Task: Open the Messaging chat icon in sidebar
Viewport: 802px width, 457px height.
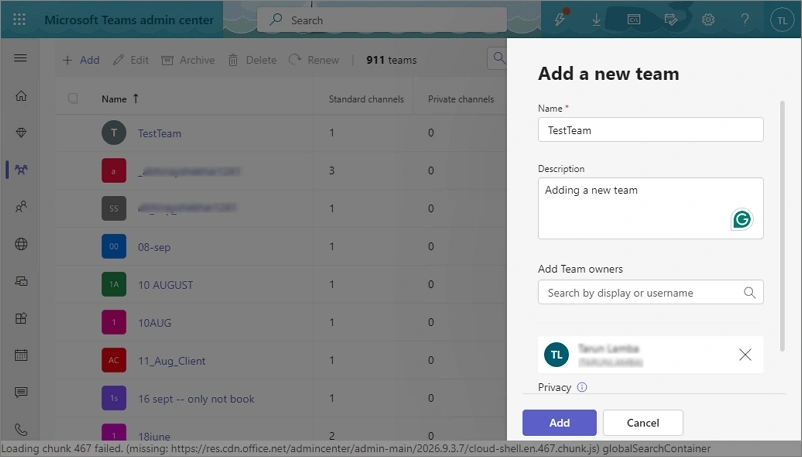Action: click(x=21, y=393)
